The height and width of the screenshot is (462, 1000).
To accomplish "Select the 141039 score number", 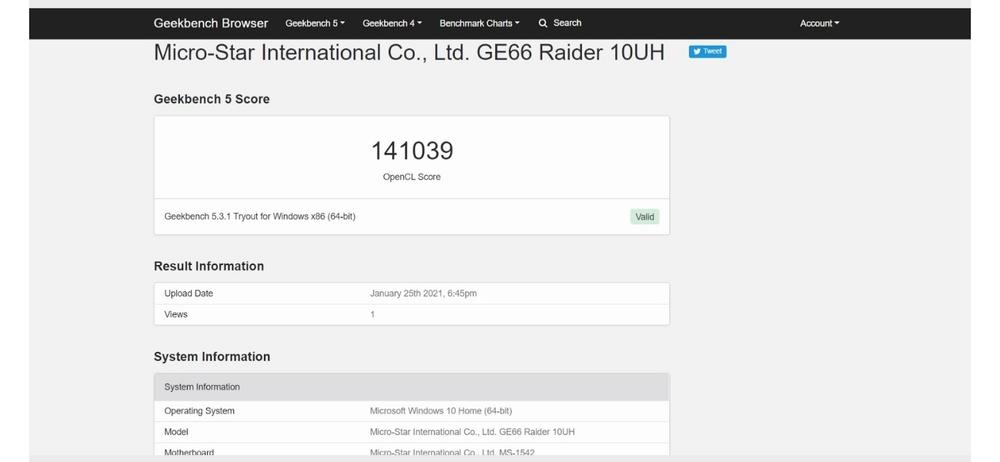I will click(412, 151).
